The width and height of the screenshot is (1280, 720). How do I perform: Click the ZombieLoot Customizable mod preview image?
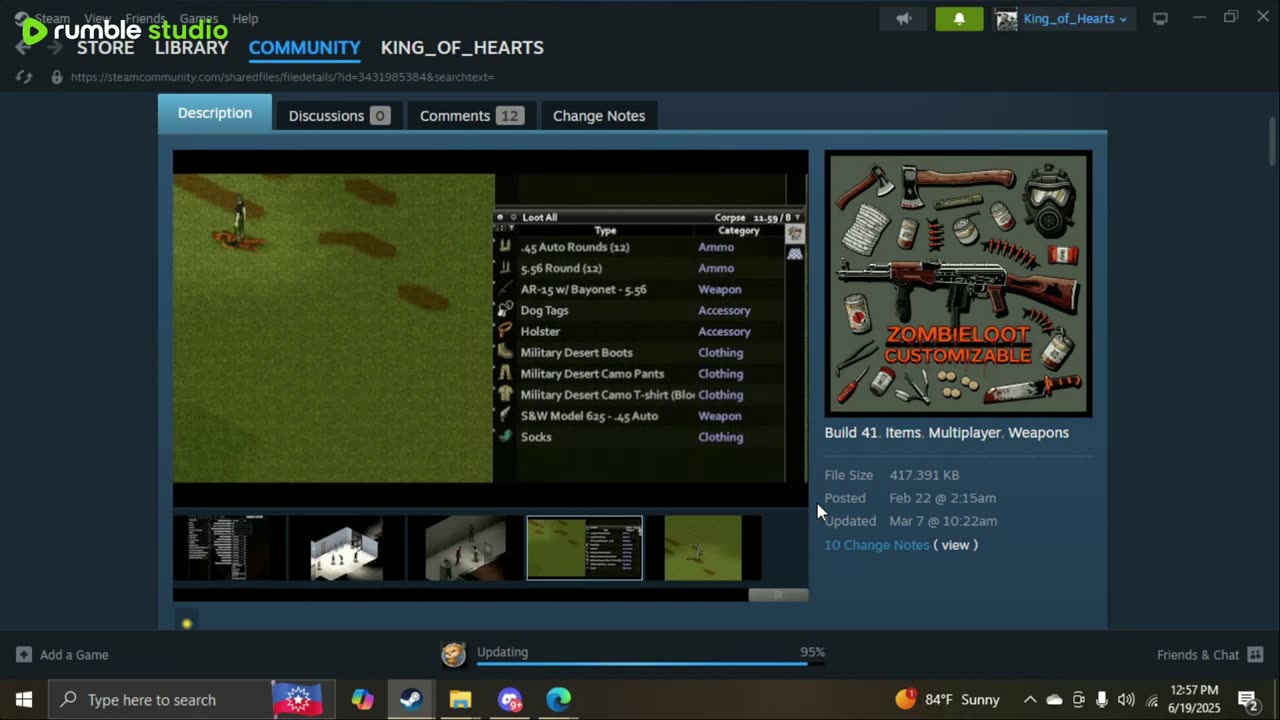click(958, 283)
